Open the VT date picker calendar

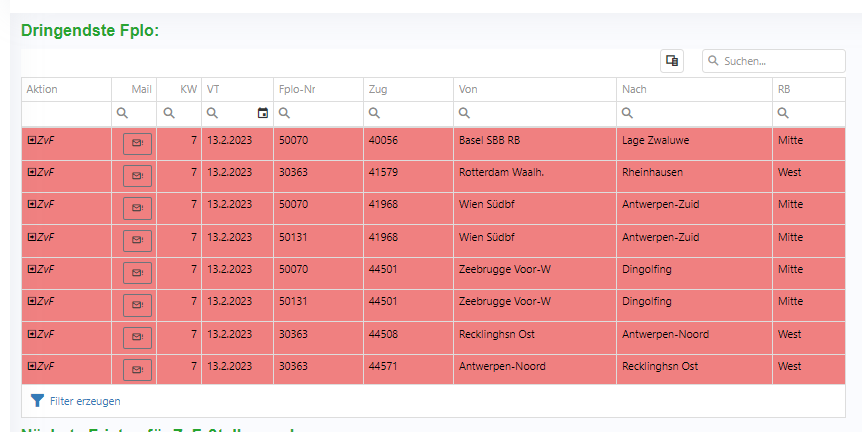pyautogui.click(x=263, y=114)
